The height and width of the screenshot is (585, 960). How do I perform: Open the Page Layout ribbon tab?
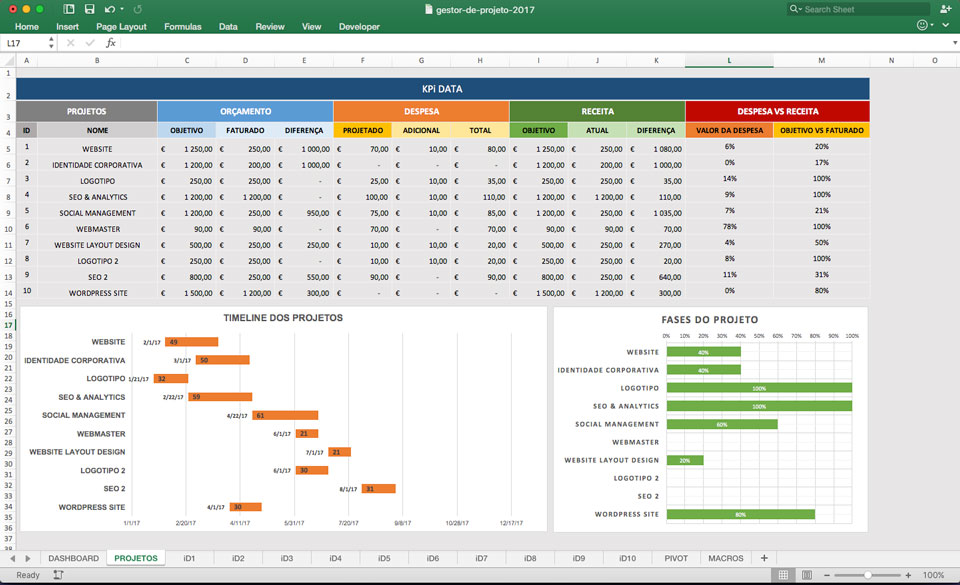pyautogui.click(x=121, y=26)
